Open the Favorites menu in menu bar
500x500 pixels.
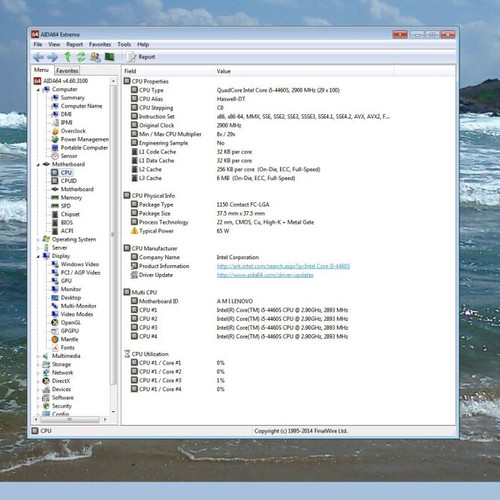[x=100, y=44]
